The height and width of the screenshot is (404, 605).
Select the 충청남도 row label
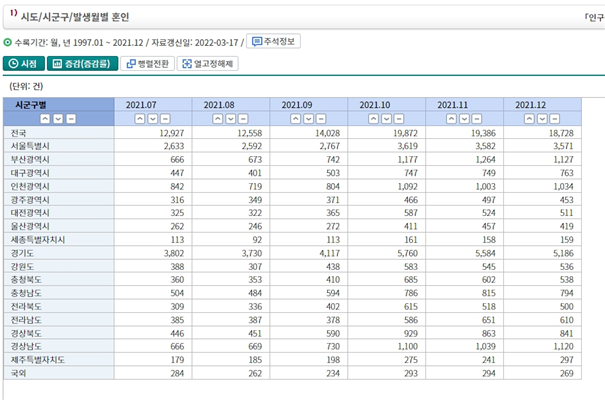[26, 293]
